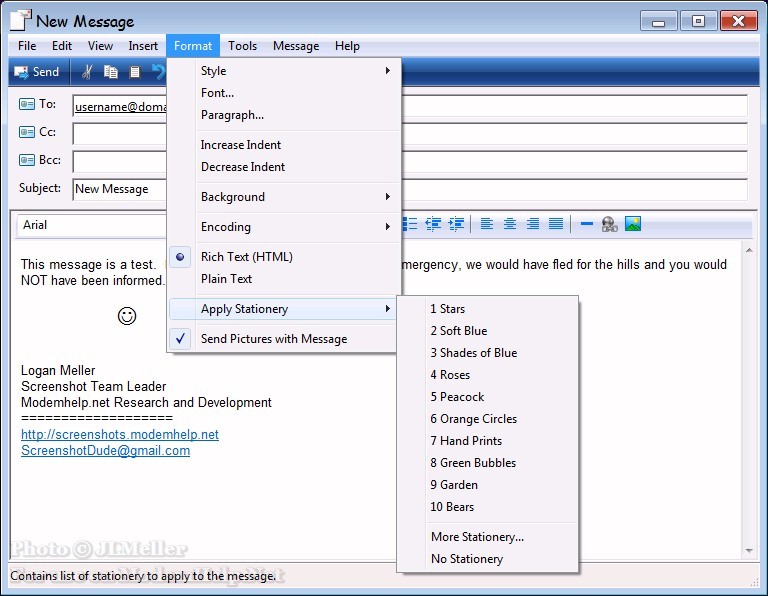Open the Tools menu
This screenshot has width=768, height=596.
(x=242, y=46)
